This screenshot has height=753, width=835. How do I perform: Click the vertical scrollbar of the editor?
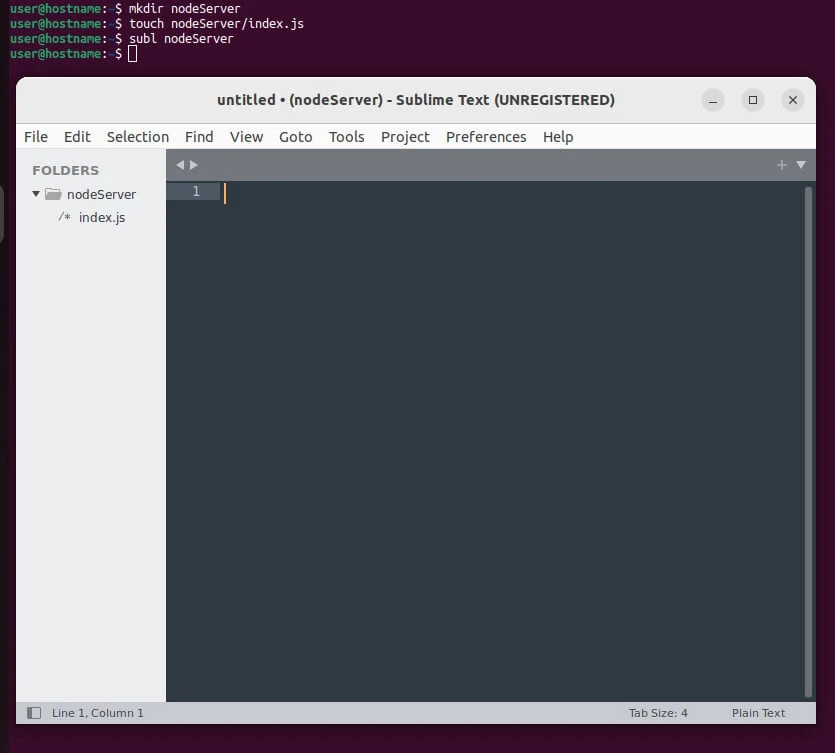(x=808, y=440)
